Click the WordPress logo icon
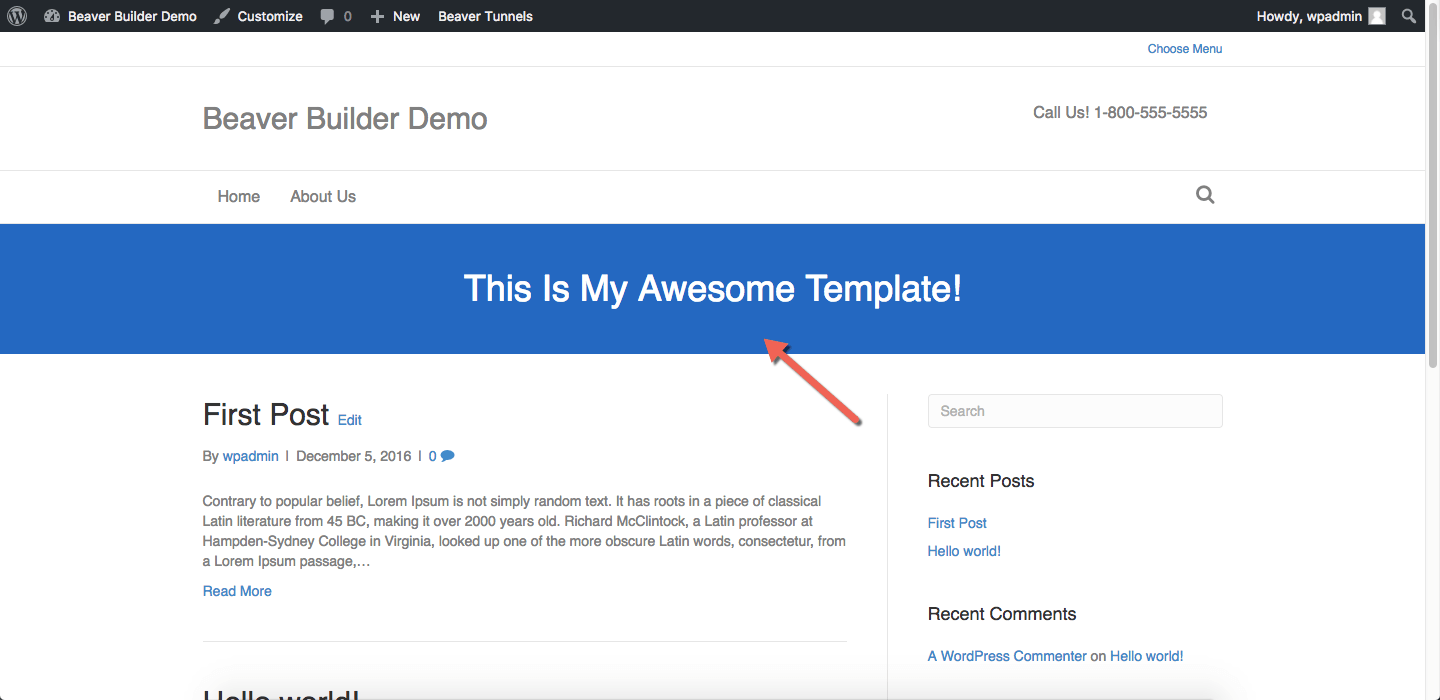This screenshot has width=1440, height=700. pos(17,16)
